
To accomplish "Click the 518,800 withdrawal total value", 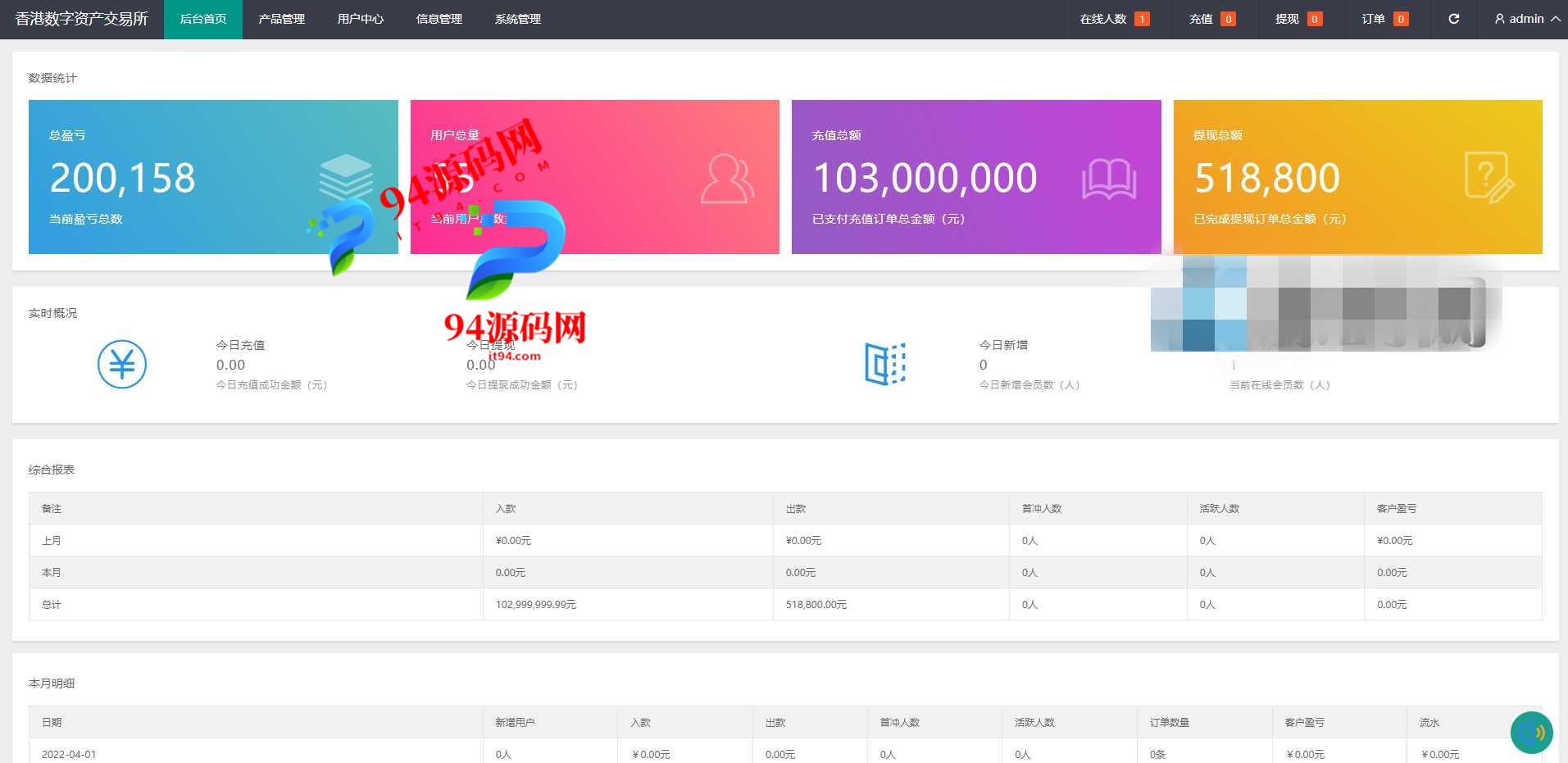I will click(1267, 178).
